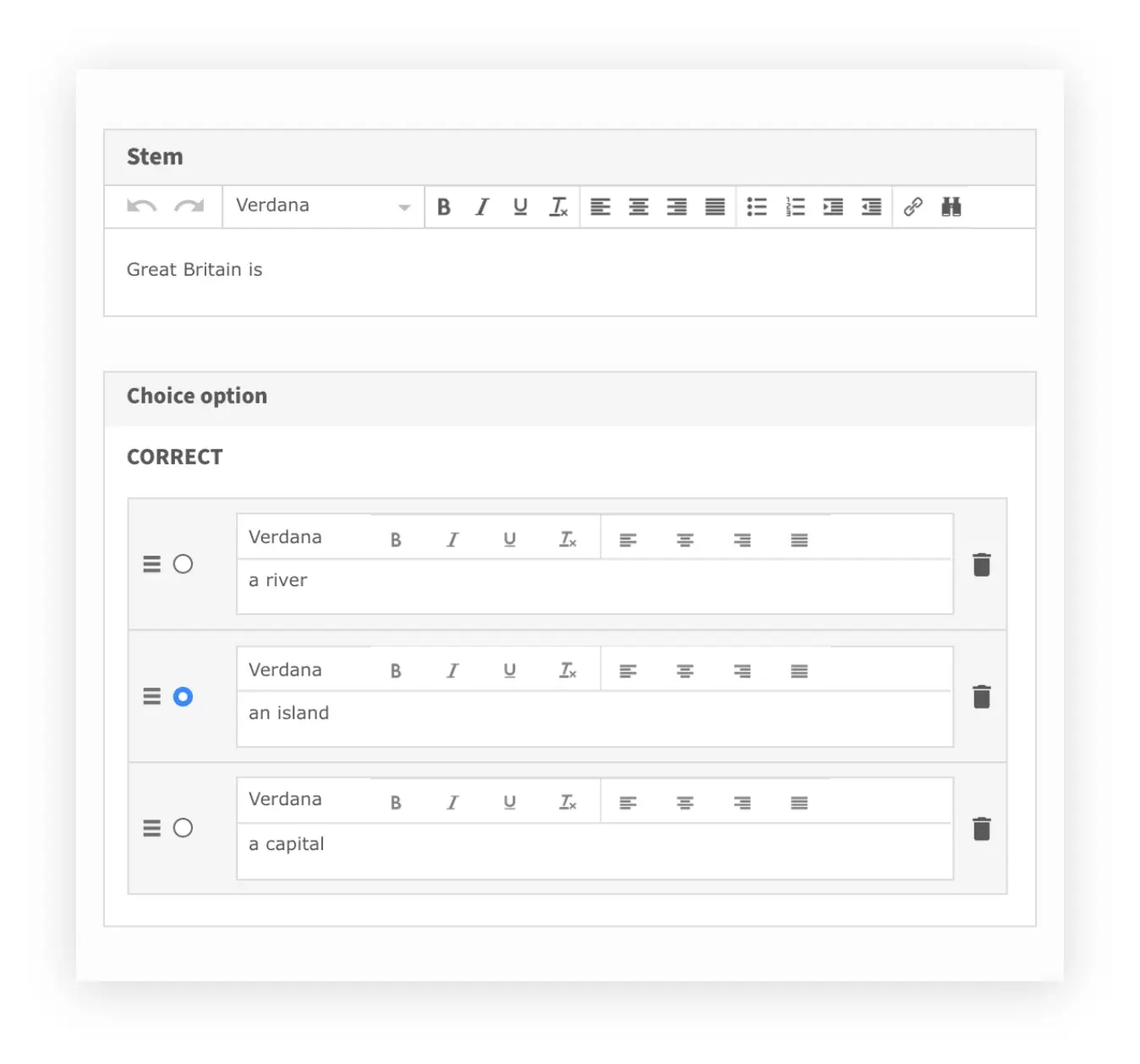Click the redo arrow in Stem toolbar
Viewport: 1140px width, 1064px height.
189,206
